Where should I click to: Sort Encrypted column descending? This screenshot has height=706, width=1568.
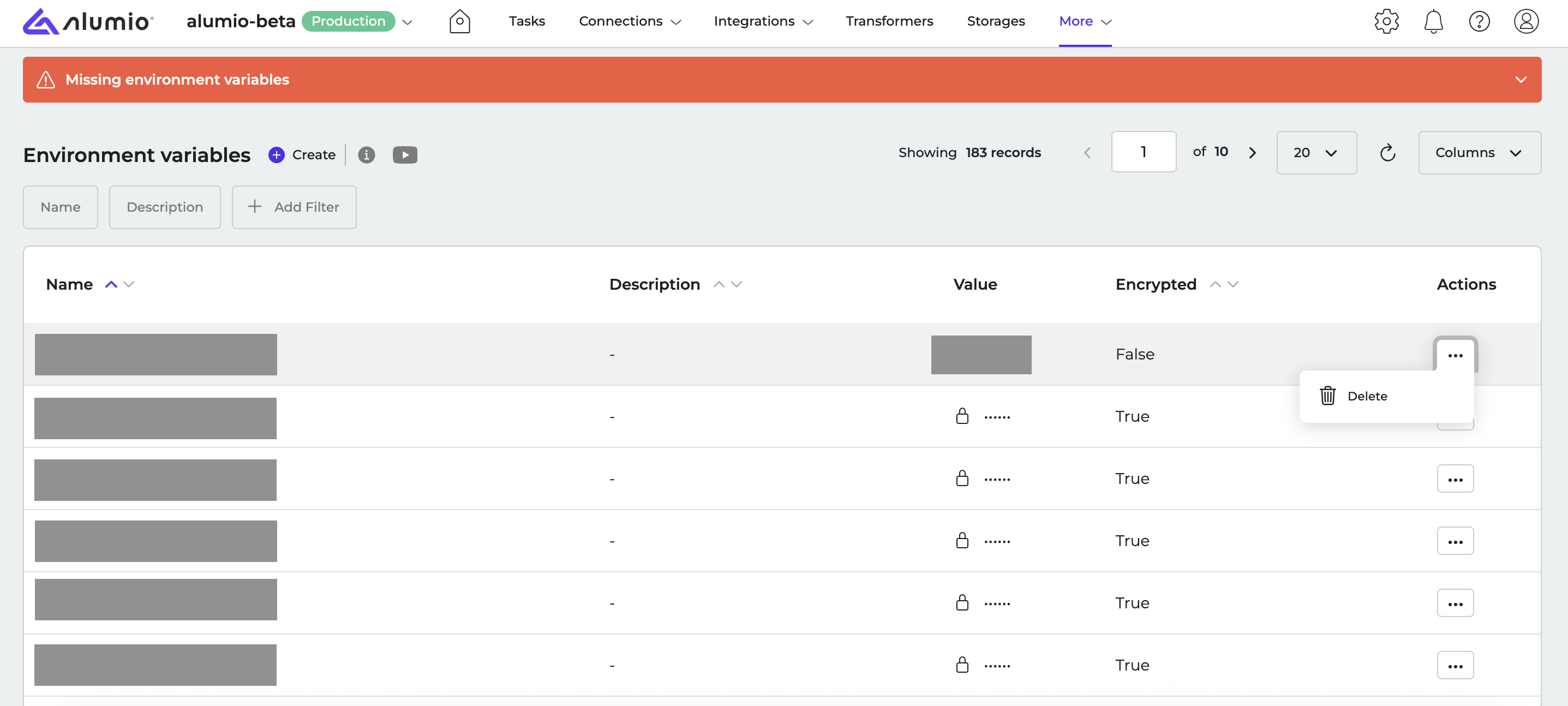[1233, 284]
